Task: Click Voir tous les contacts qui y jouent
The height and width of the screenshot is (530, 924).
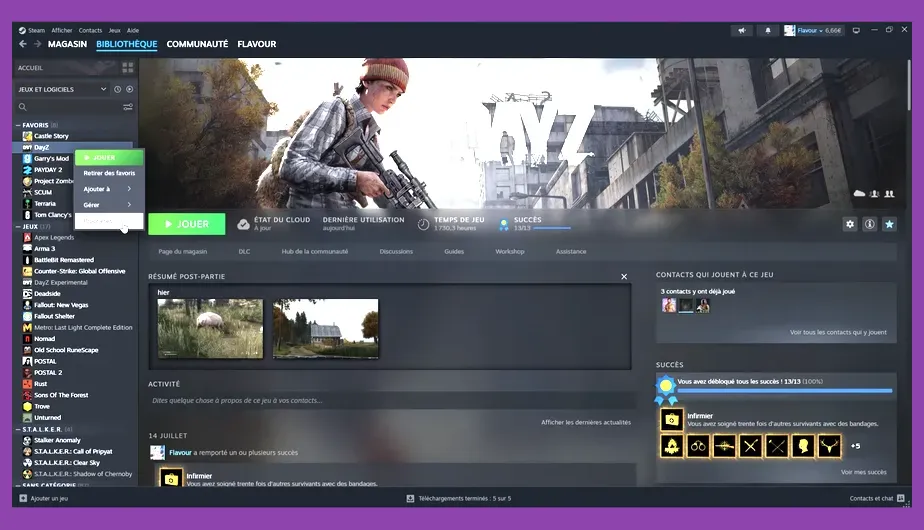Action: (x=838, y=333)
